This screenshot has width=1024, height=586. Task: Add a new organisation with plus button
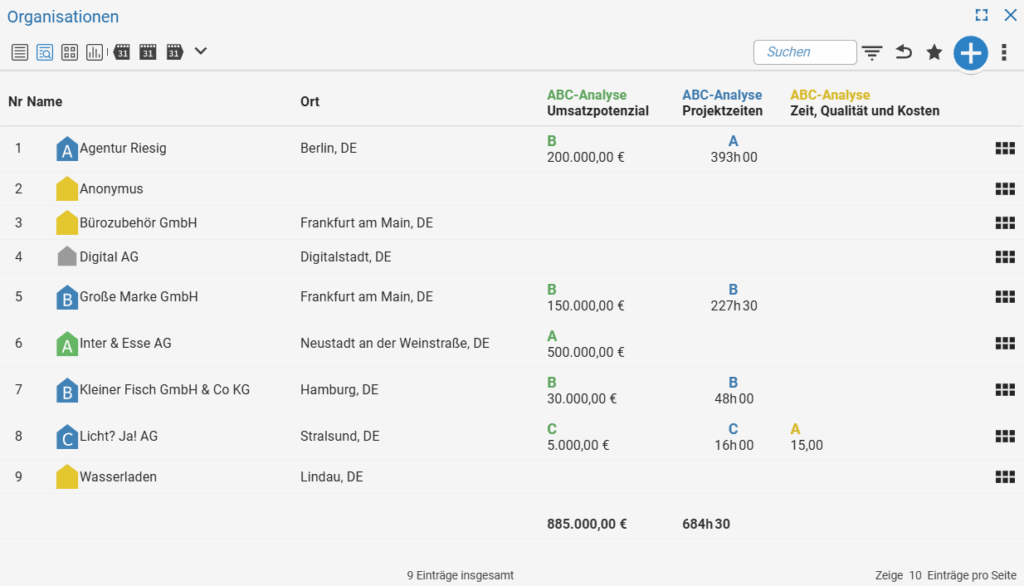tap(970, 53)
